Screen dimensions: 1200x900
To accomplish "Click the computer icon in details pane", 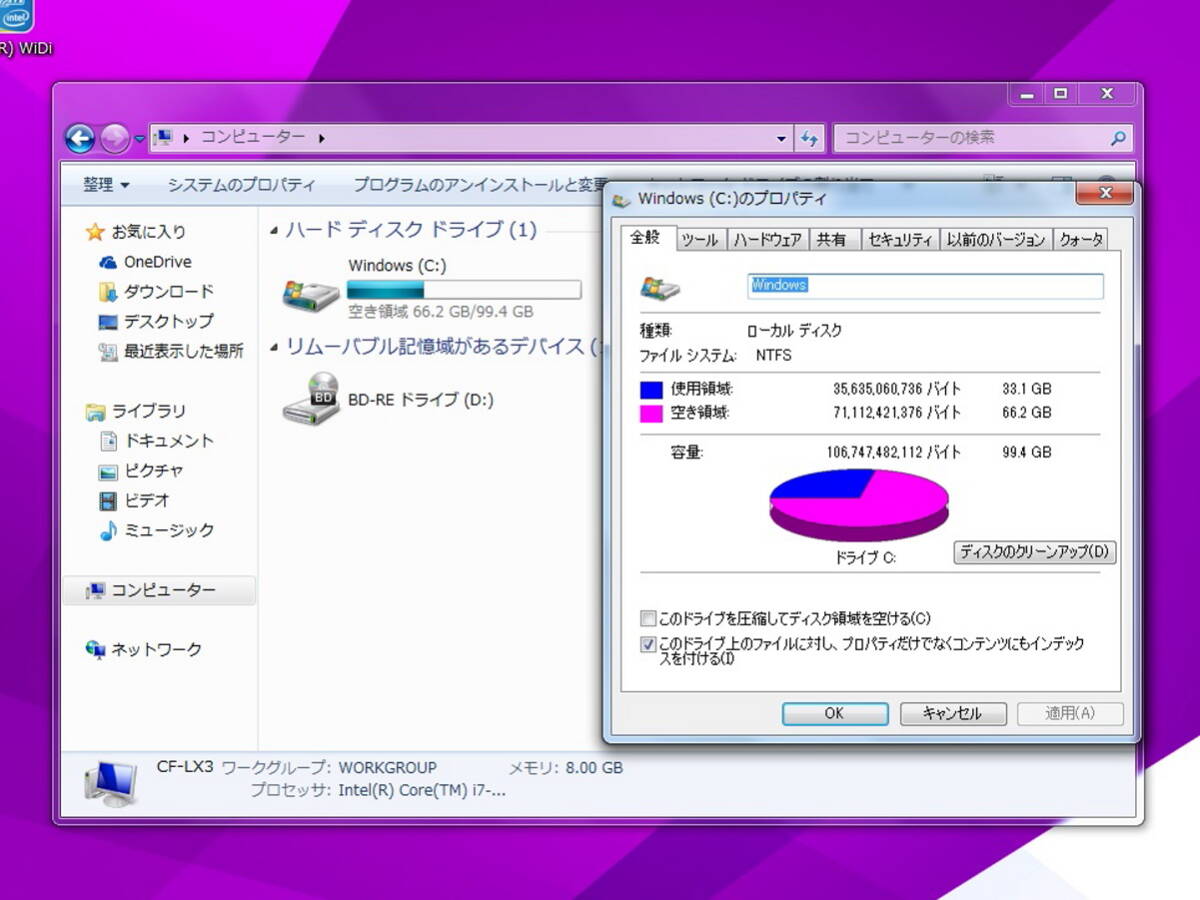I will pos(110,785).
